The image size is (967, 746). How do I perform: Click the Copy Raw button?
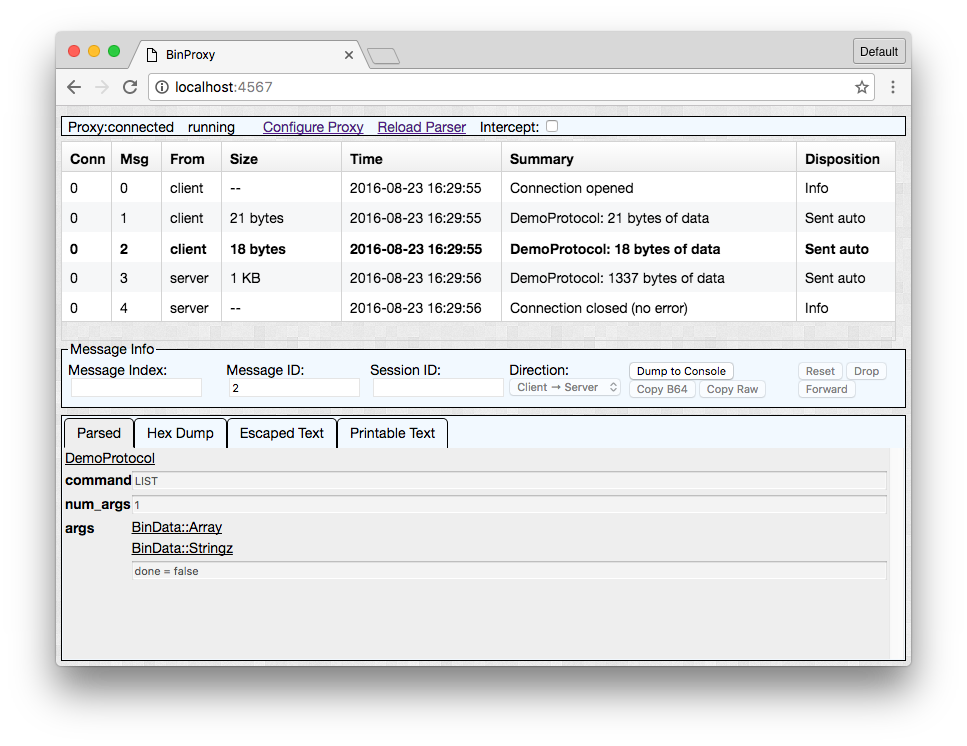pyautogui.click(x=732, y=389)
